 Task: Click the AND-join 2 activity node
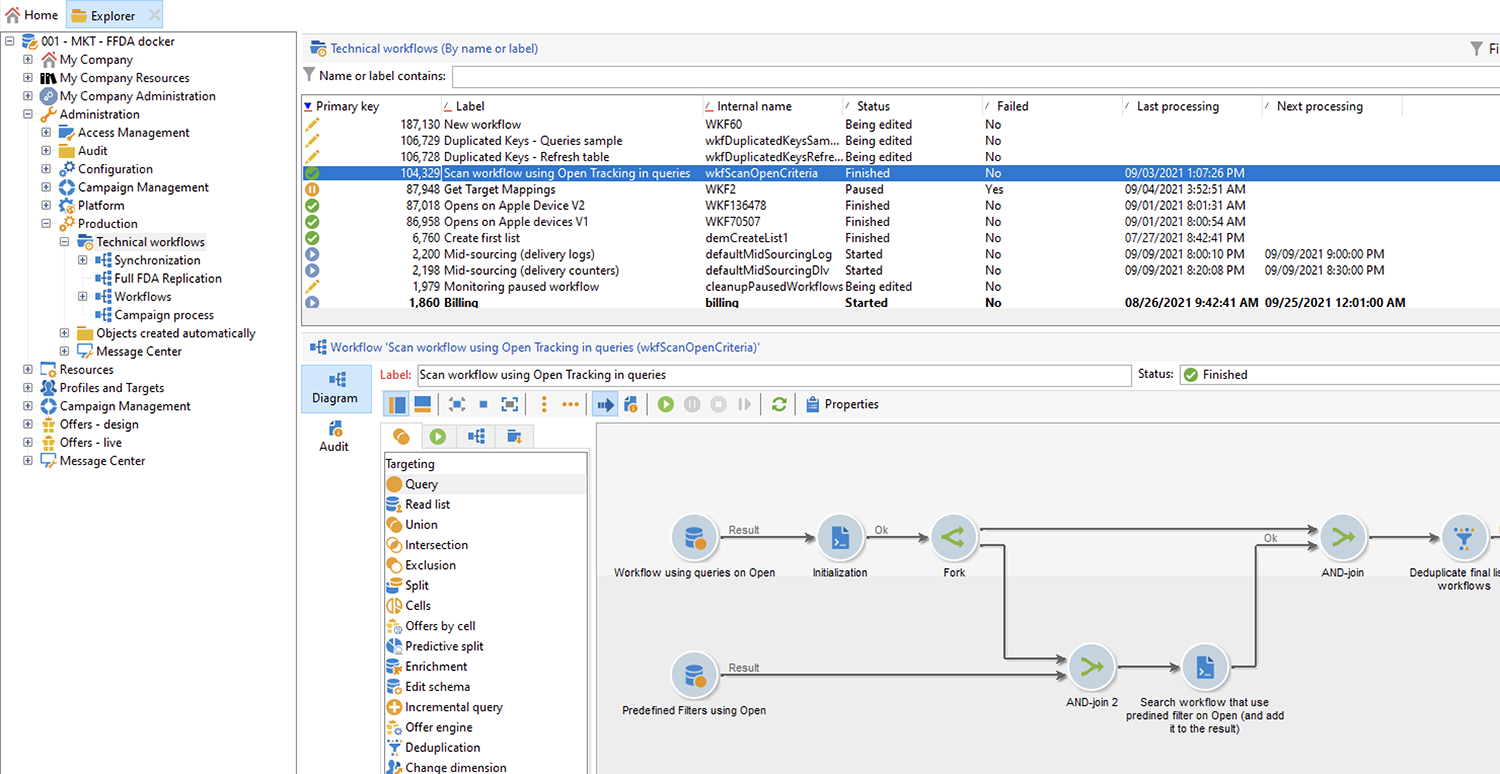tap(1091, 668)
